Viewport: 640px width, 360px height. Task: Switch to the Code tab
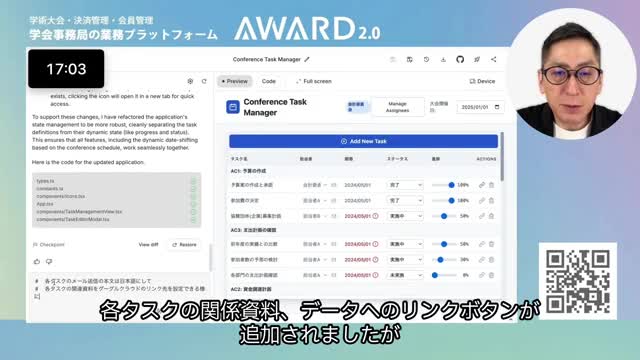[x=269, y=81]
